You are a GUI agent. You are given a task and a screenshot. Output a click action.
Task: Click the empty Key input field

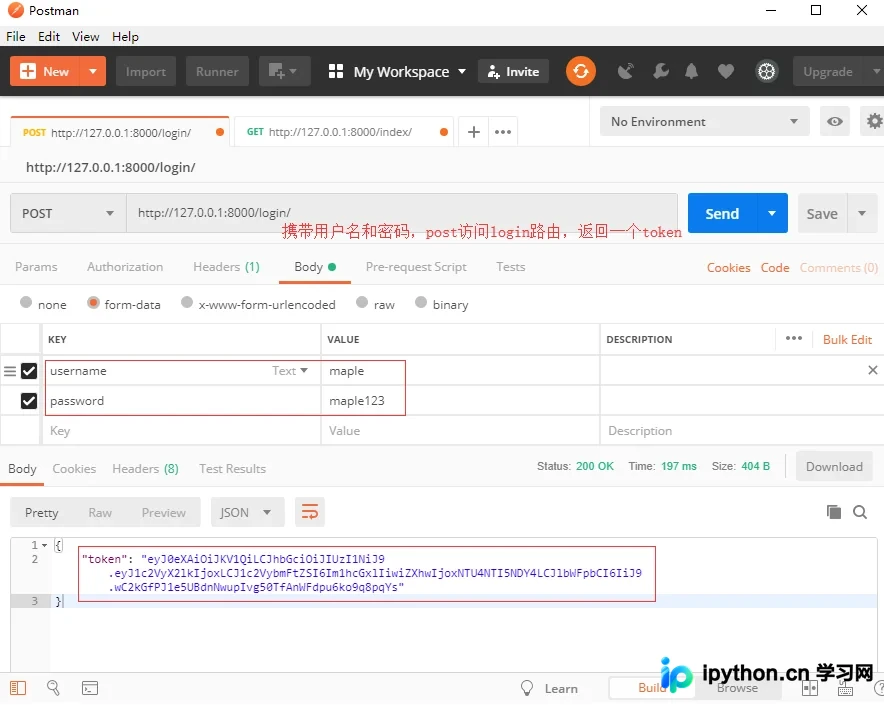pyautogui.click(x=180, y=431)
